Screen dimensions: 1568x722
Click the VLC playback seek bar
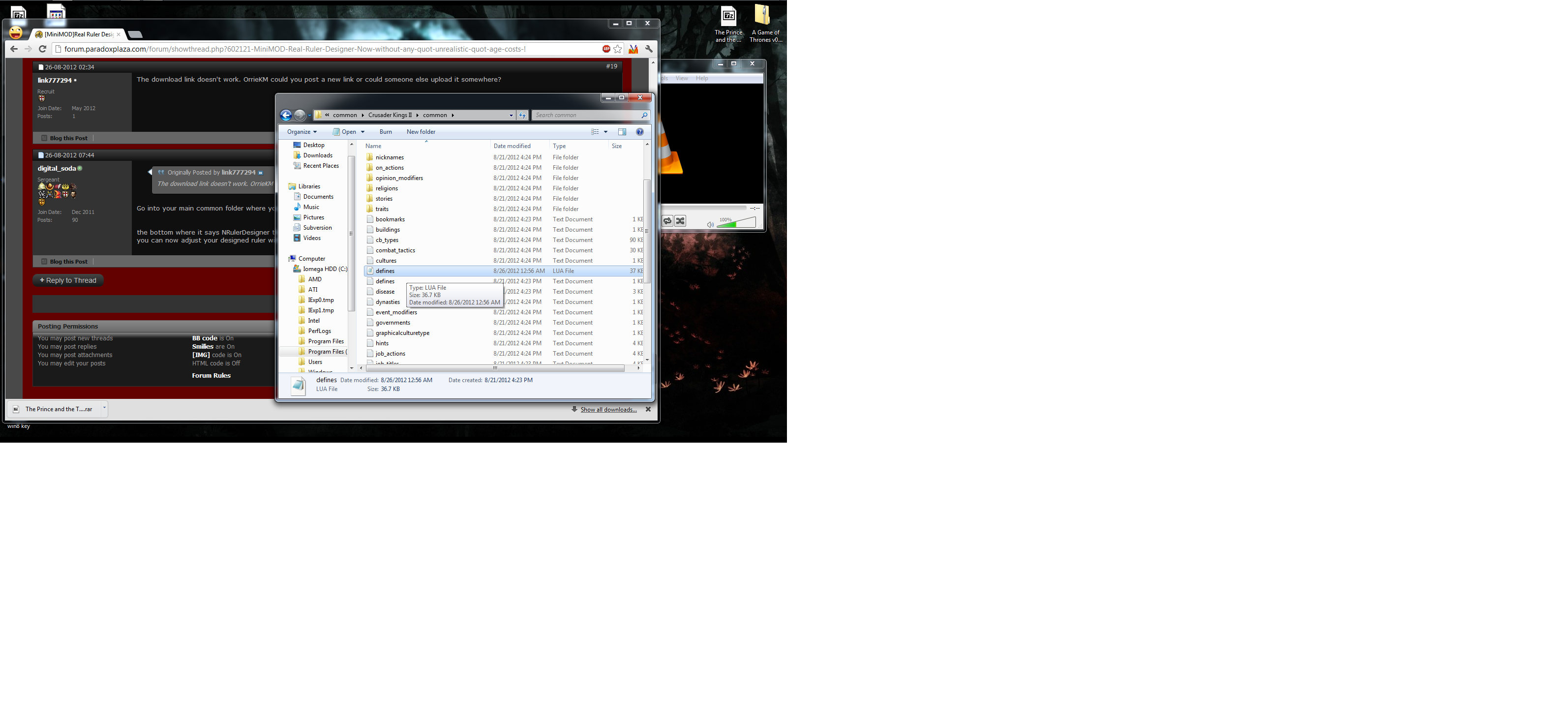click(705, 208)
